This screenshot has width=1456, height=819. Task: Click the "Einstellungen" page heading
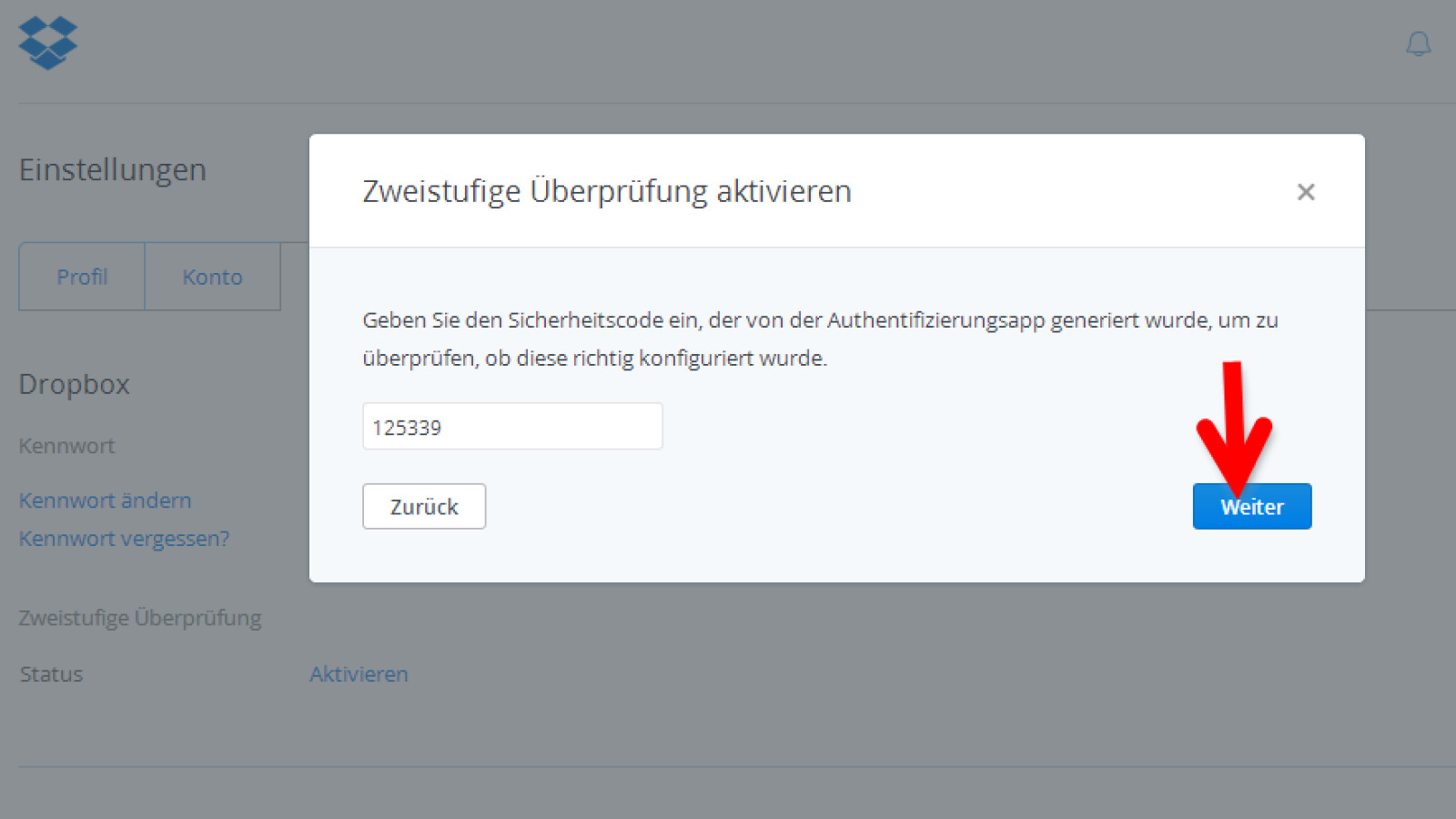[x=112, y=170]
